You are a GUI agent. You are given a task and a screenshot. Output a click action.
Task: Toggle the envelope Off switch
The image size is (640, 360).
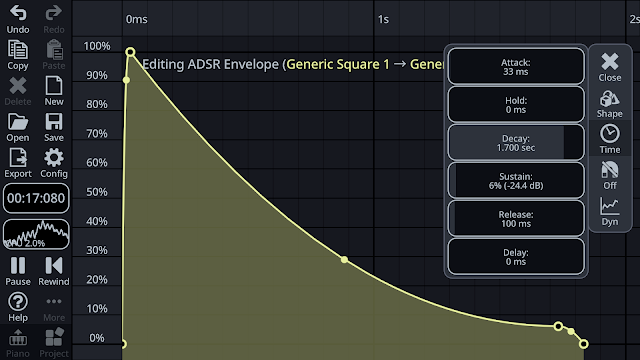[x=610, y=175]
